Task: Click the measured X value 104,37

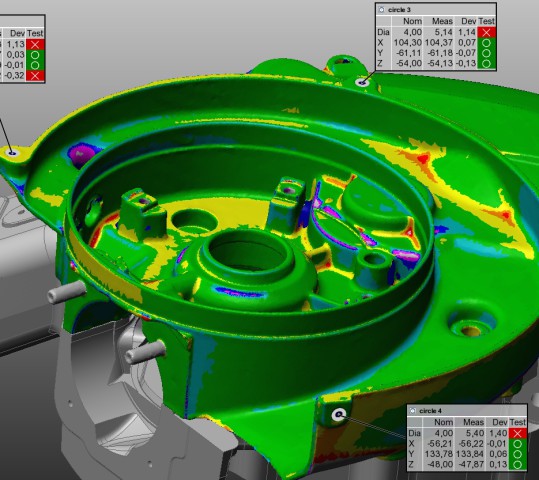Action: click(439, 43)
